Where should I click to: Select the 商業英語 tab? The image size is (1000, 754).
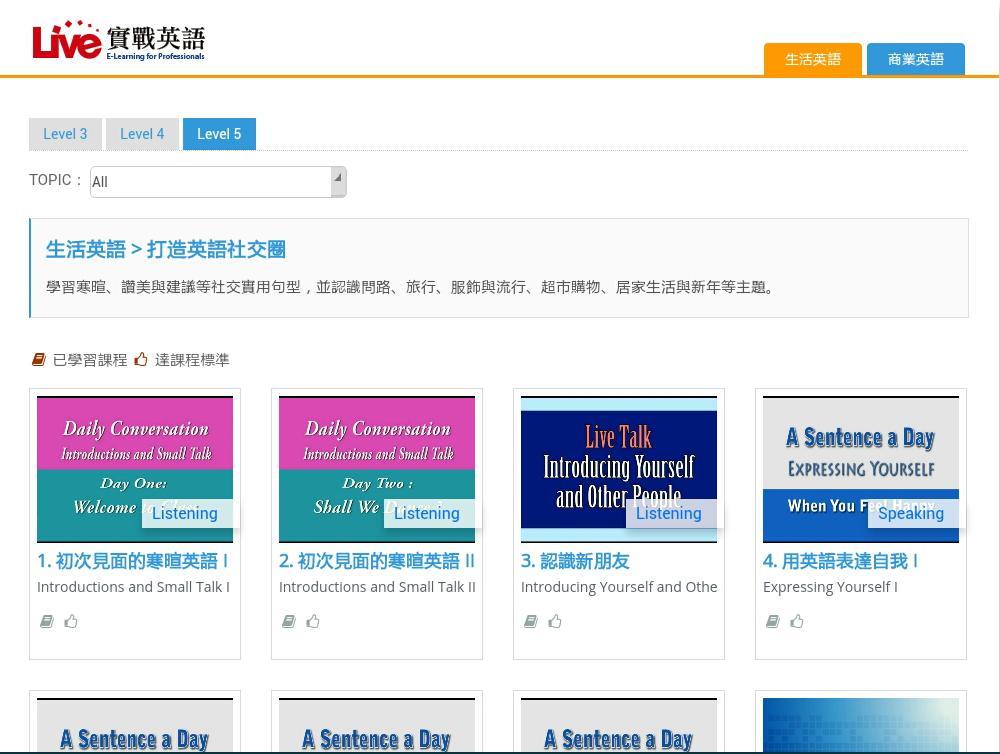pyautogui.click(x=915, y=59)
